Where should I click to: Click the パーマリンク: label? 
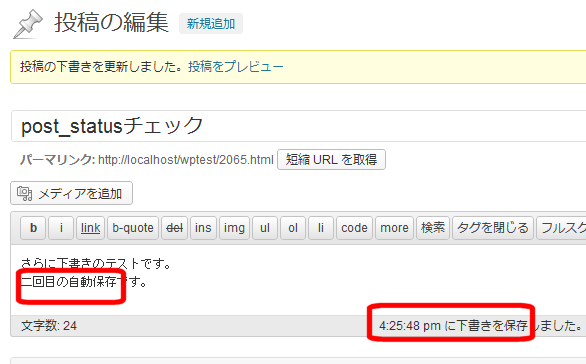[x=58, y=160]
